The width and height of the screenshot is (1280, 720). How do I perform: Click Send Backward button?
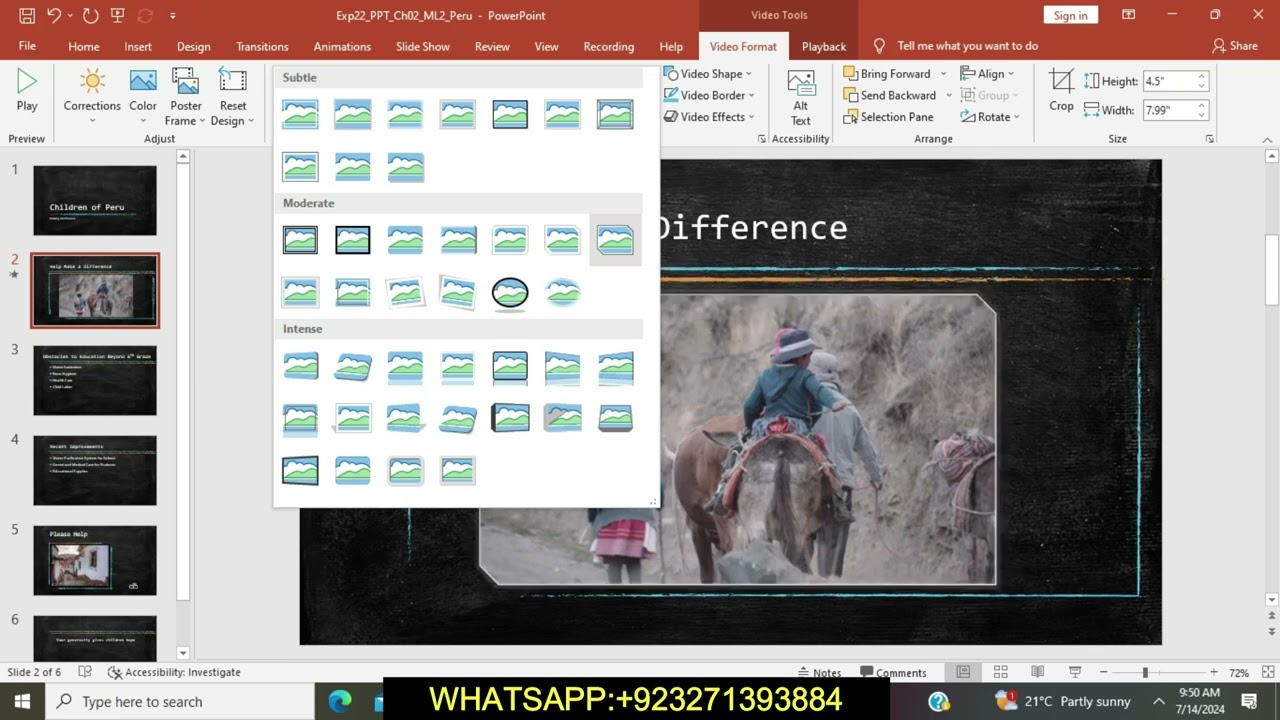point(889,96)
